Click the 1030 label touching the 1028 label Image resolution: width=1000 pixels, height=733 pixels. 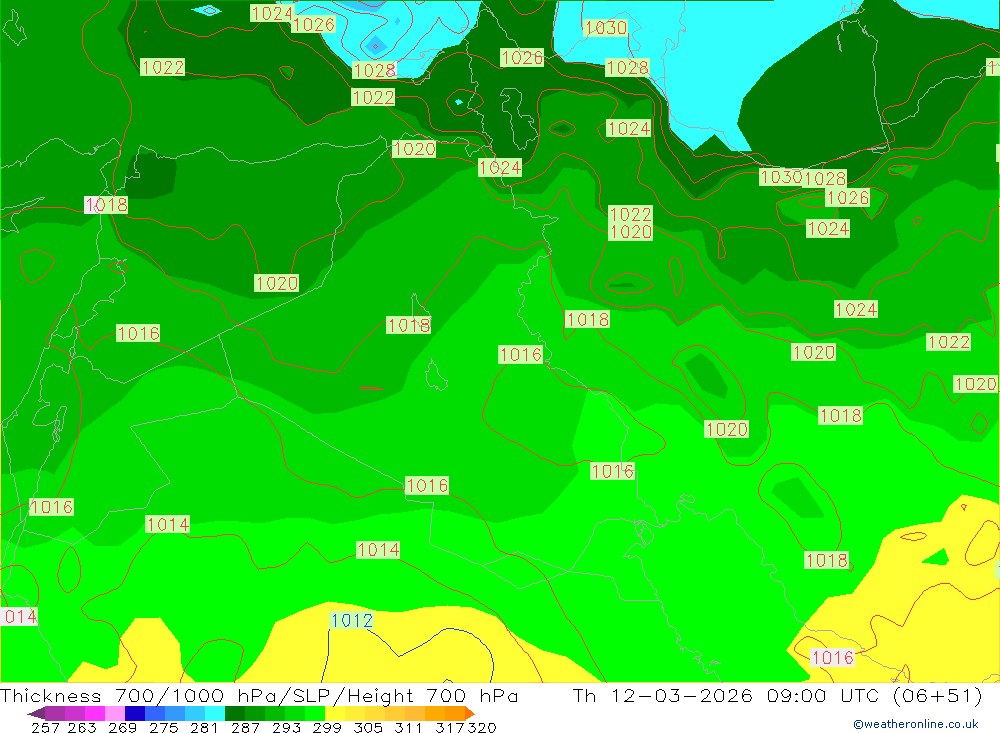point(781,177)
